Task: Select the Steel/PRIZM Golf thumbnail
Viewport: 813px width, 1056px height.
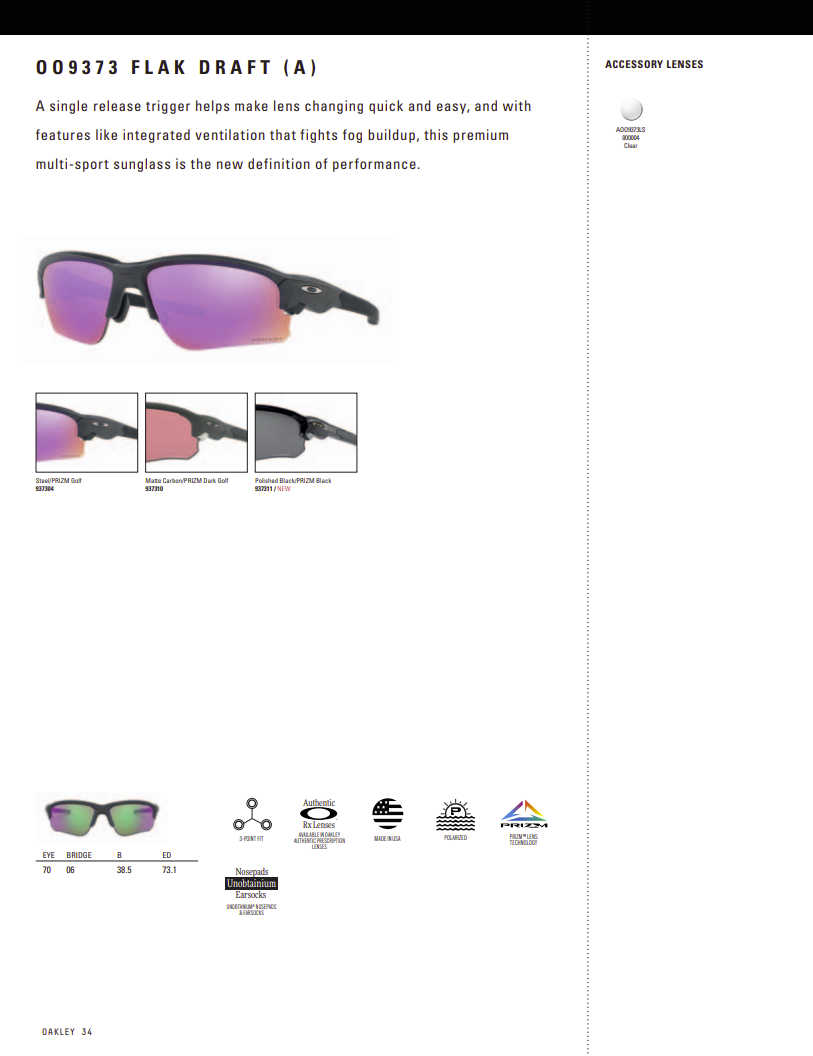Action: click(x=87, y=432)
